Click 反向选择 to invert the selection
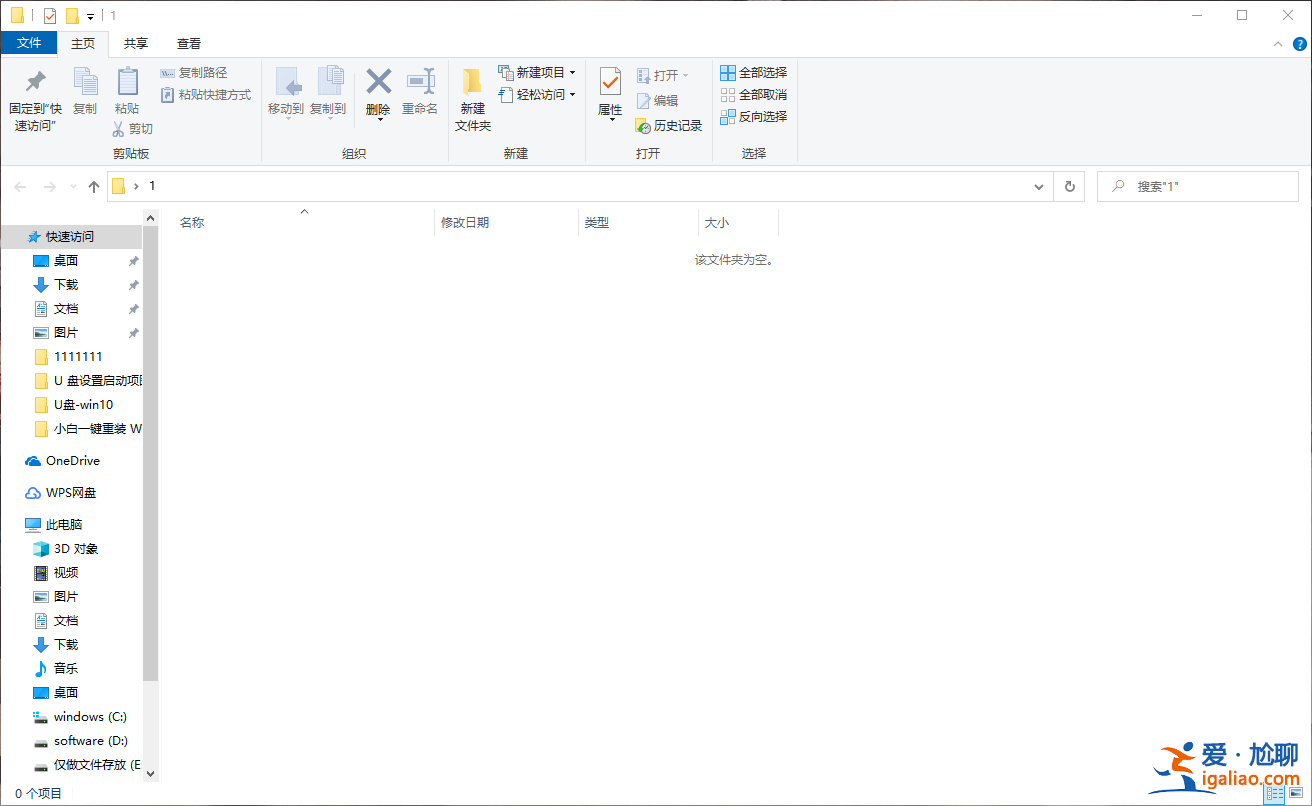 coord(753,116)
